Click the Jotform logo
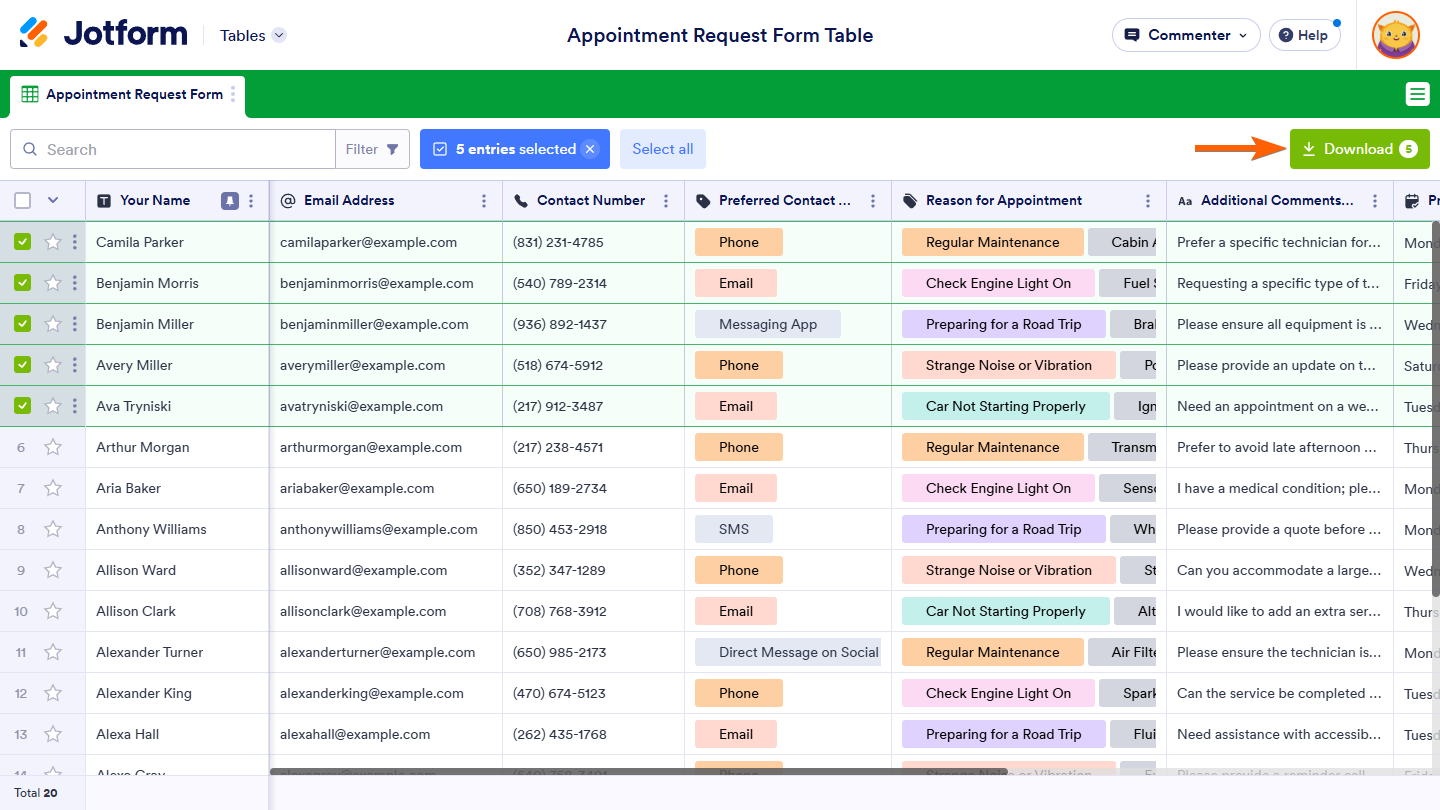The height and width of the screenshot is (810, 1440). pos(103,34)
